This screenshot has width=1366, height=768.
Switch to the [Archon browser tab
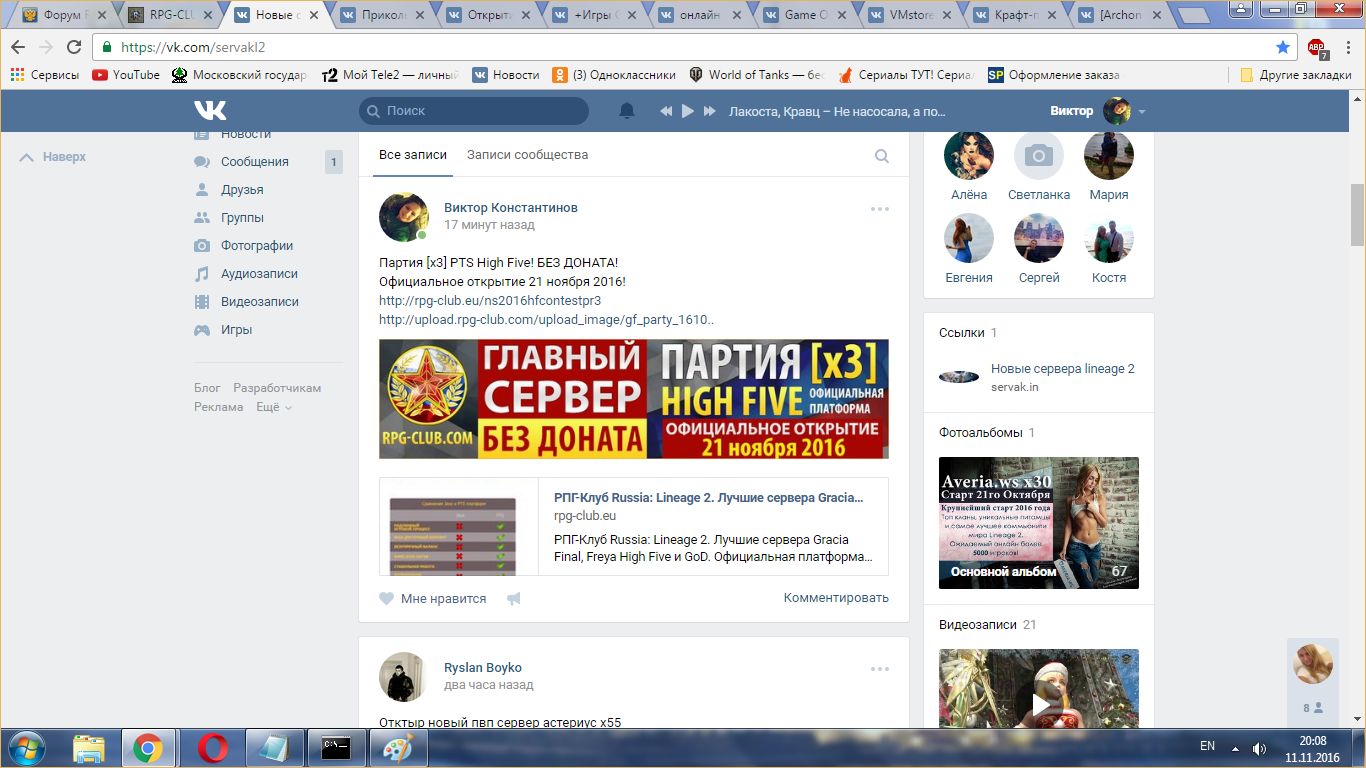pos(1123,15)
